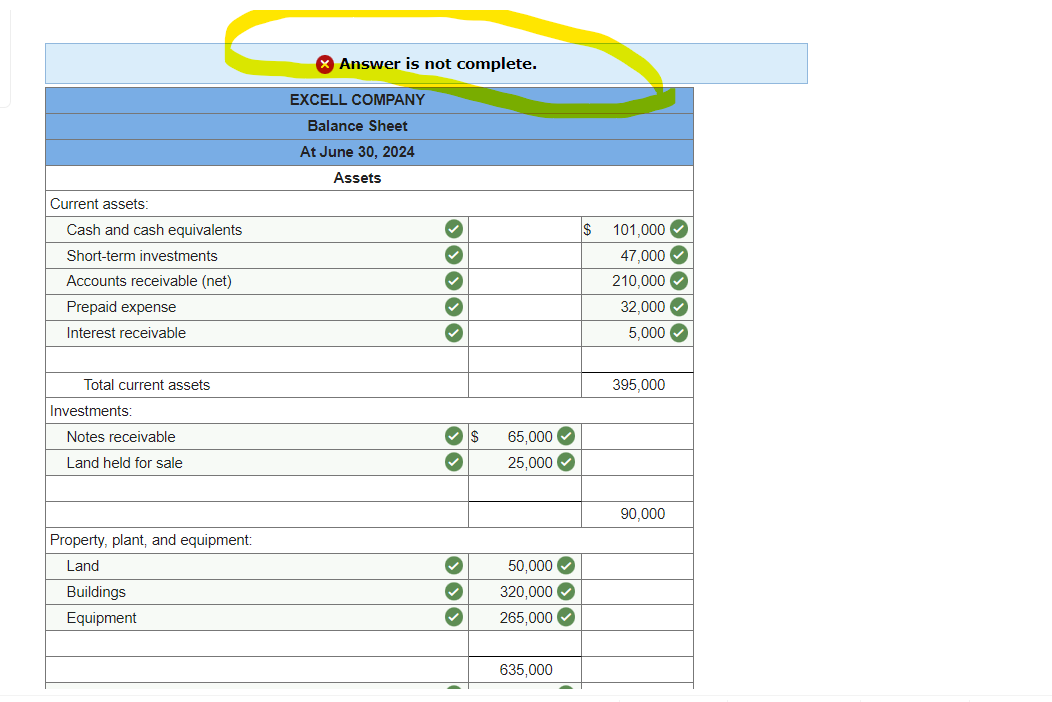
Task: Click the checkmark beside the 265,000 Equipment amount
Action: pos(565,617)
